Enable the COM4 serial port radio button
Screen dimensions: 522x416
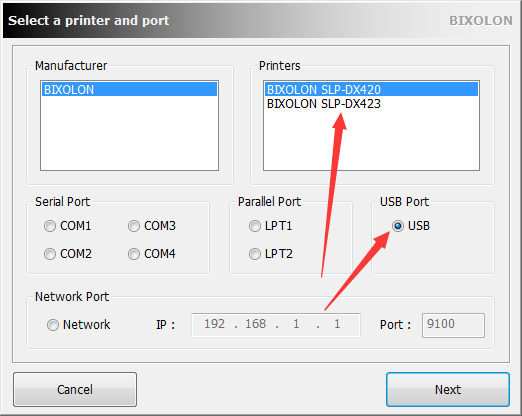tap(134, 254)
